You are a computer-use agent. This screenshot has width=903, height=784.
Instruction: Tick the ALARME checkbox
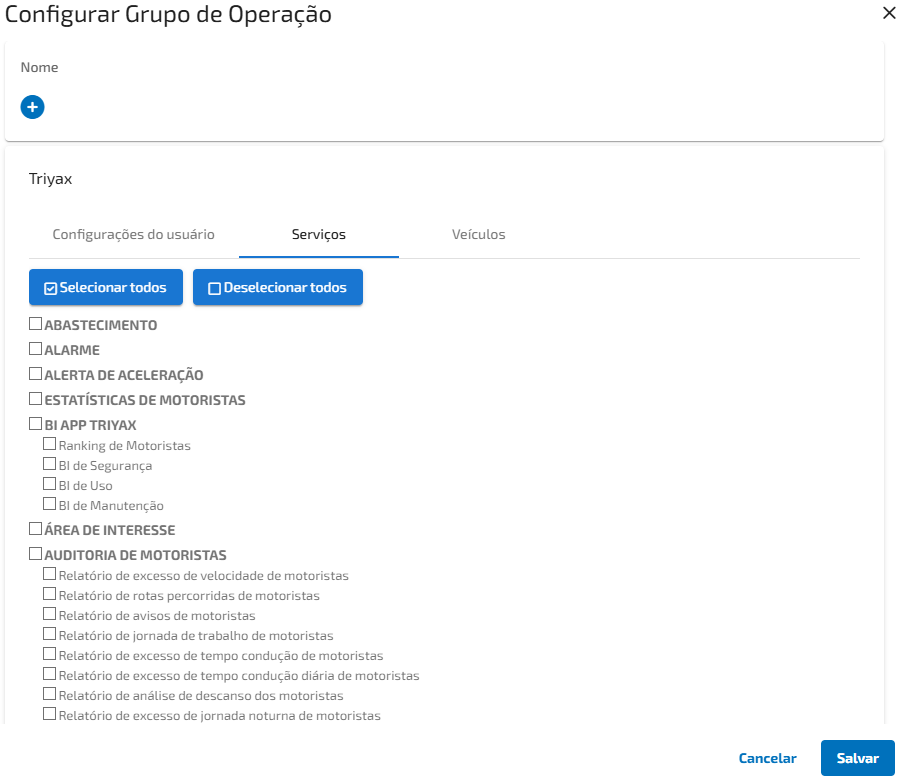[36, 349]
